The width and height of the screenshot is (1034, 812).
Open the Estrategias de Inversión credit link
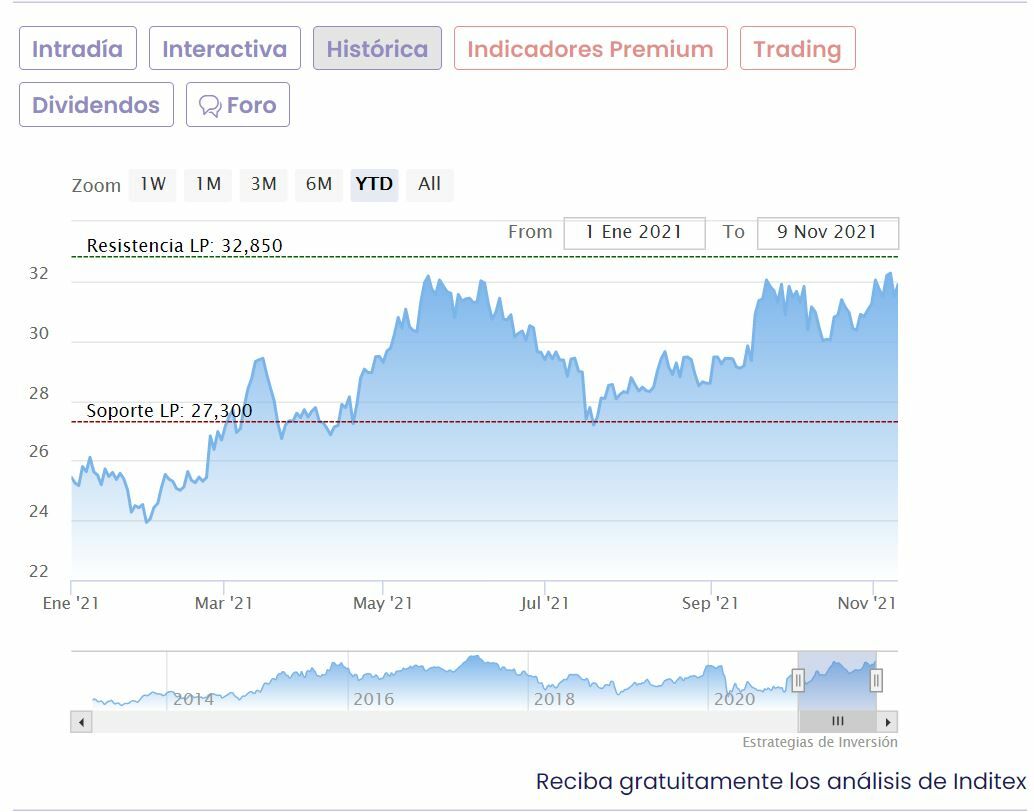(819, 742)
